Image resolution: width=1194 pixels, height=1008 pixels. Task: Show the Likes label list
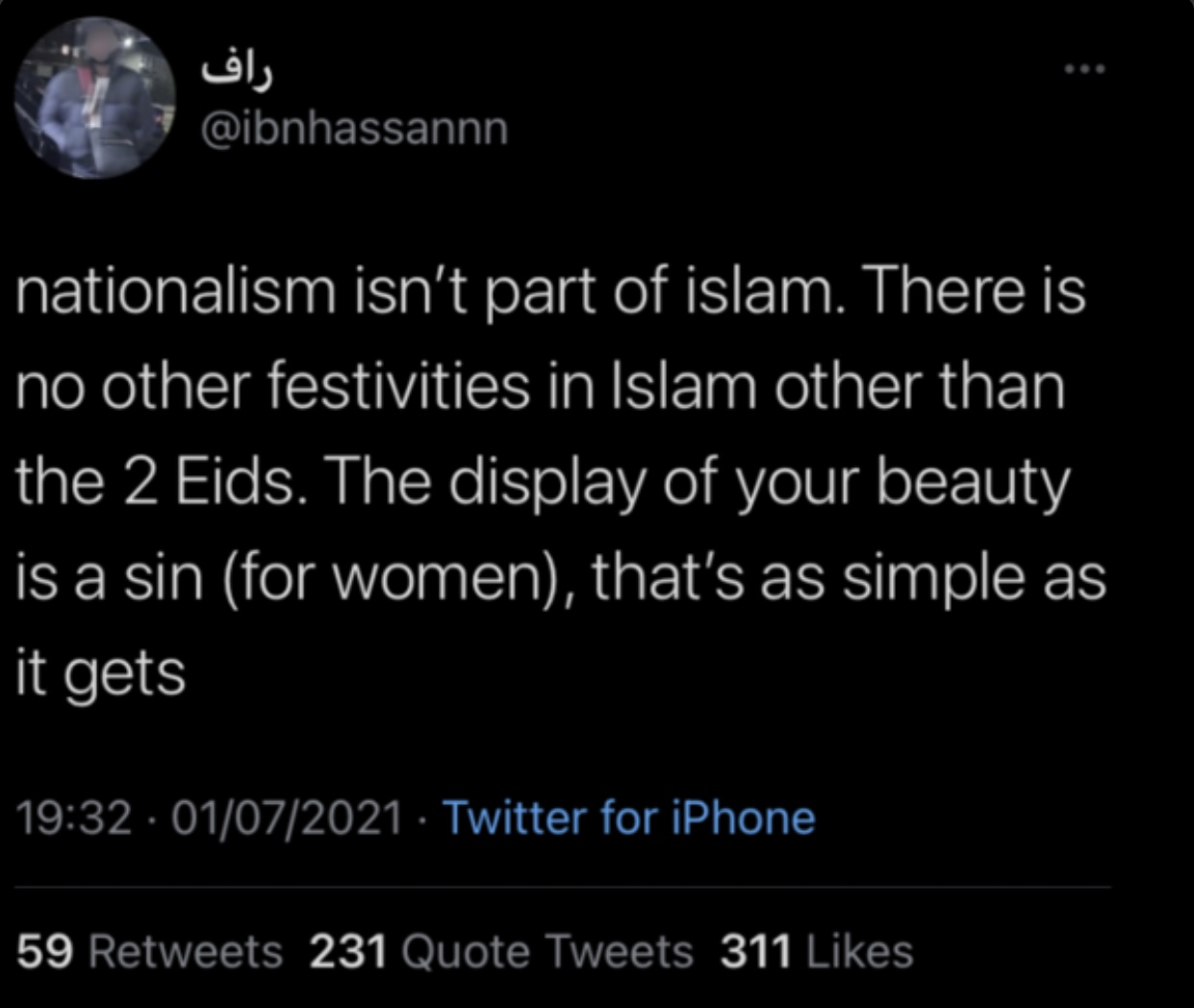(859, 952)
